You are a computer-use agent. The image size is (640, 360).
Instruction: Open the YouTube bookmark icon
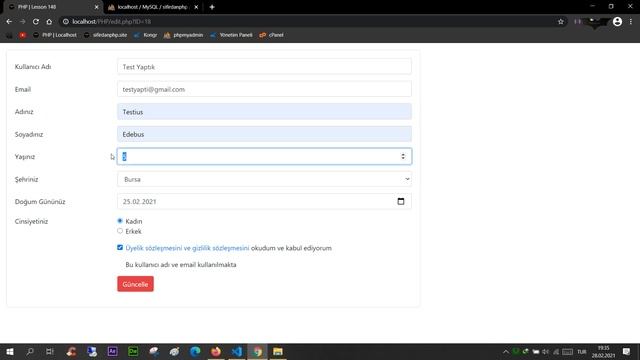[22, 35]
